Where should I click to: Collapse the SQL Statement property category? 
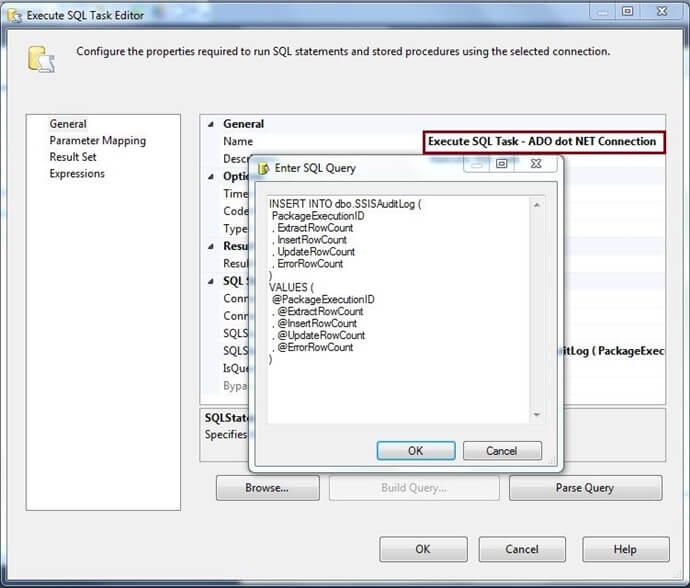point(211,281)
